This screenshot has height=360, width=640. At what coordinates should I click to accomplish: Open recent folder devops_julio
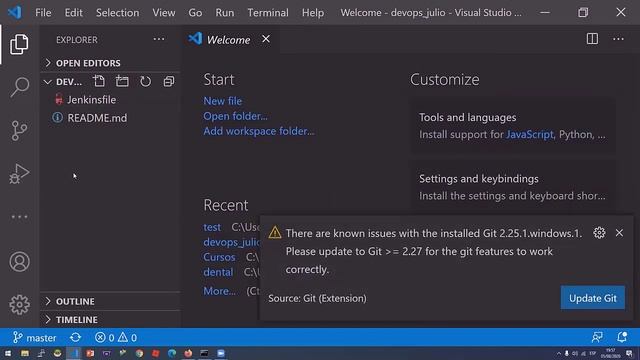(231, 242)
